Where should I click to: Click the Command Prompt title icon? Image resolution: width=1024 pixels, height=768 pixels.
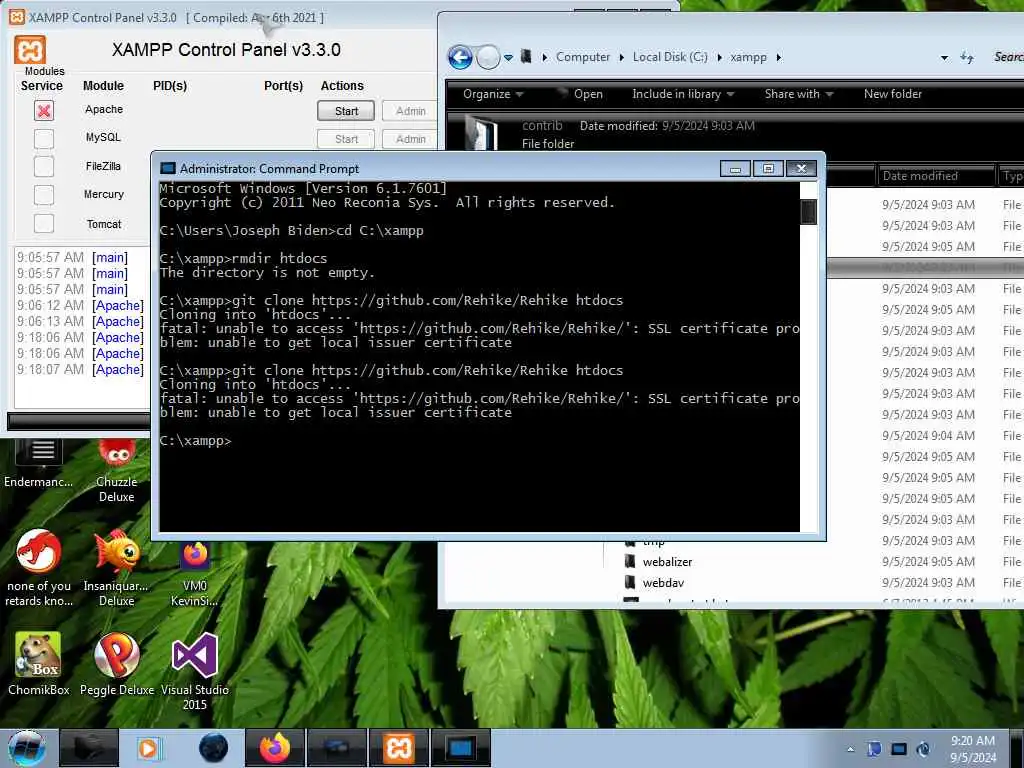pos(168,168)
